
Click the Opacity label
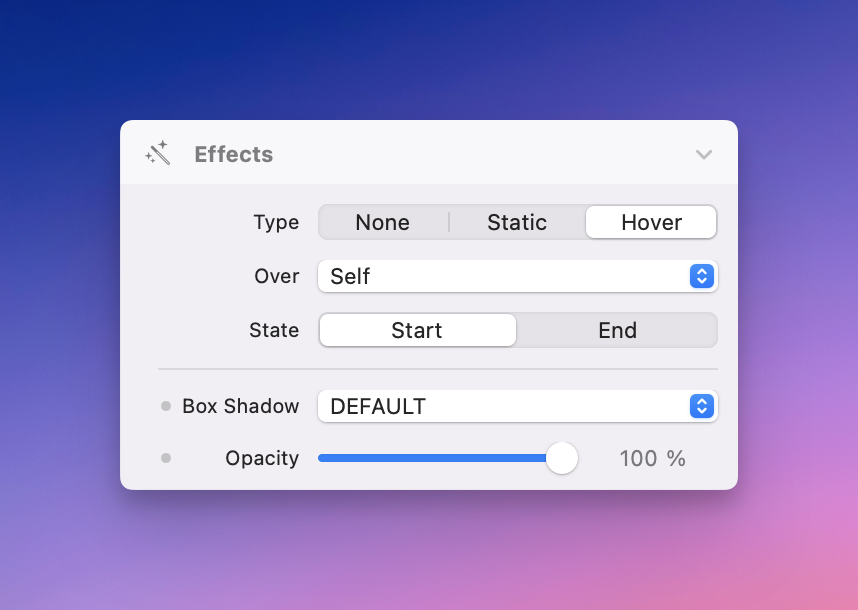(x=262, y=458)
